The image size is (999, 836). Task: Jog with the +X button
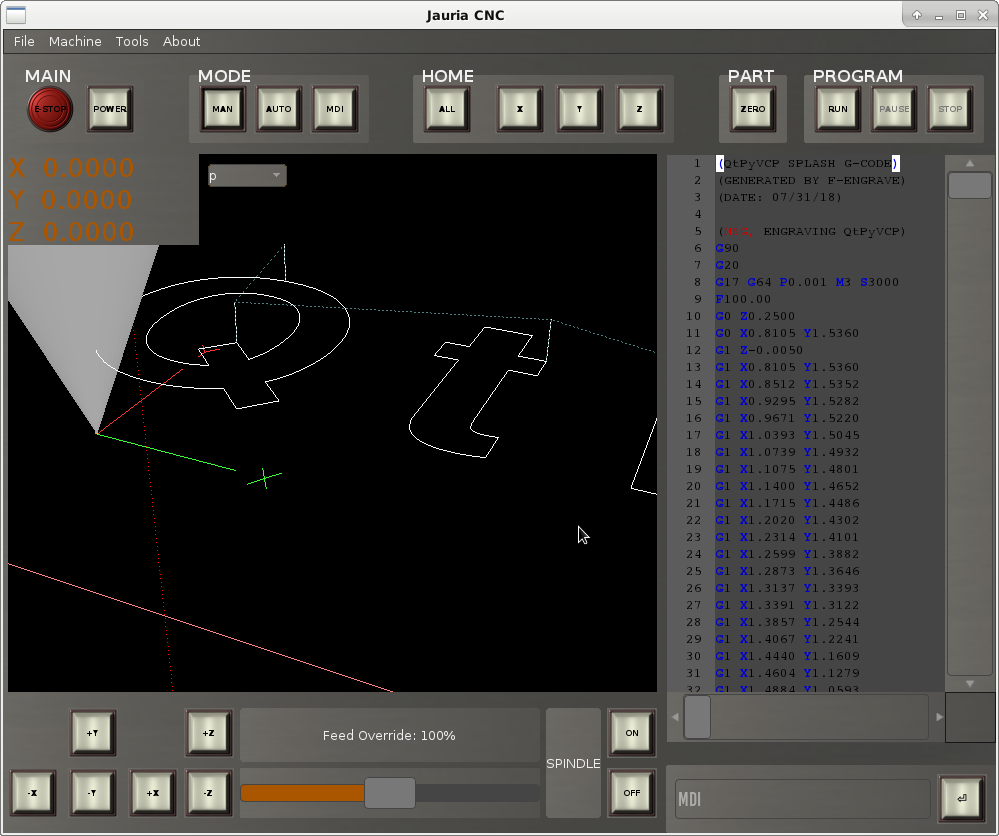pos(153,793)
